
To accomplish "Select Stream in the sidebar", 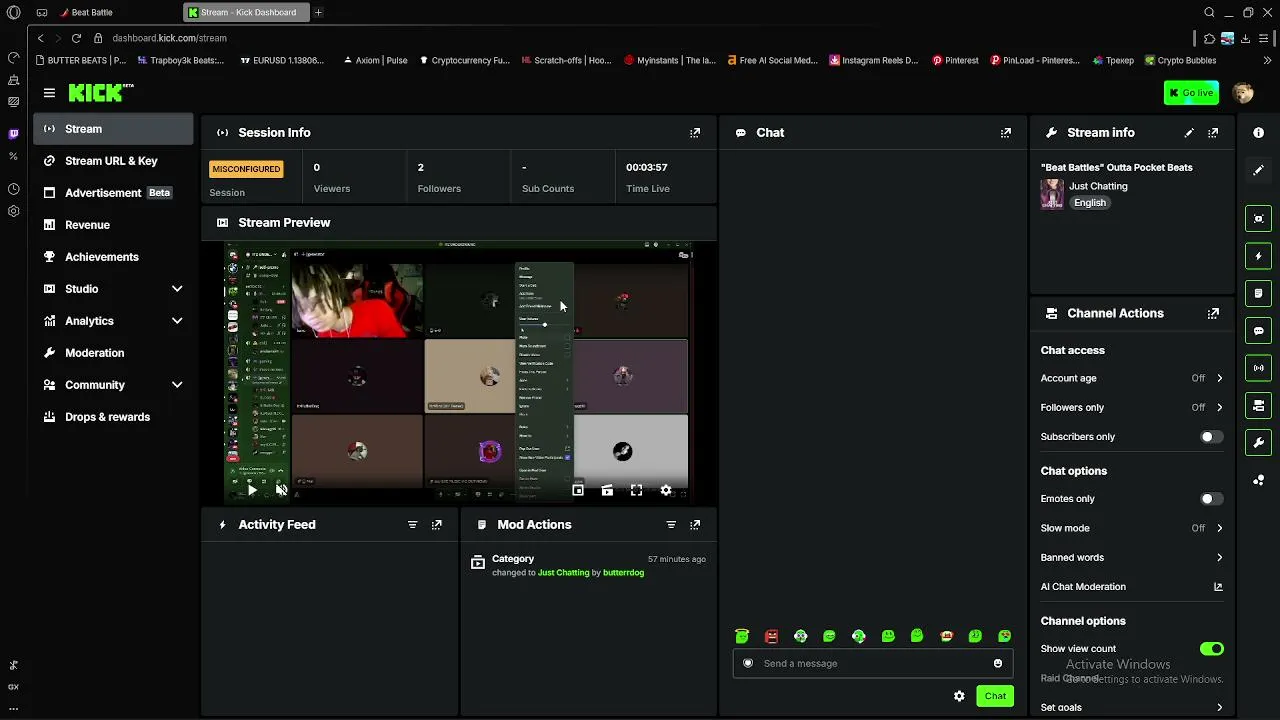I will (x=113, y=129).
